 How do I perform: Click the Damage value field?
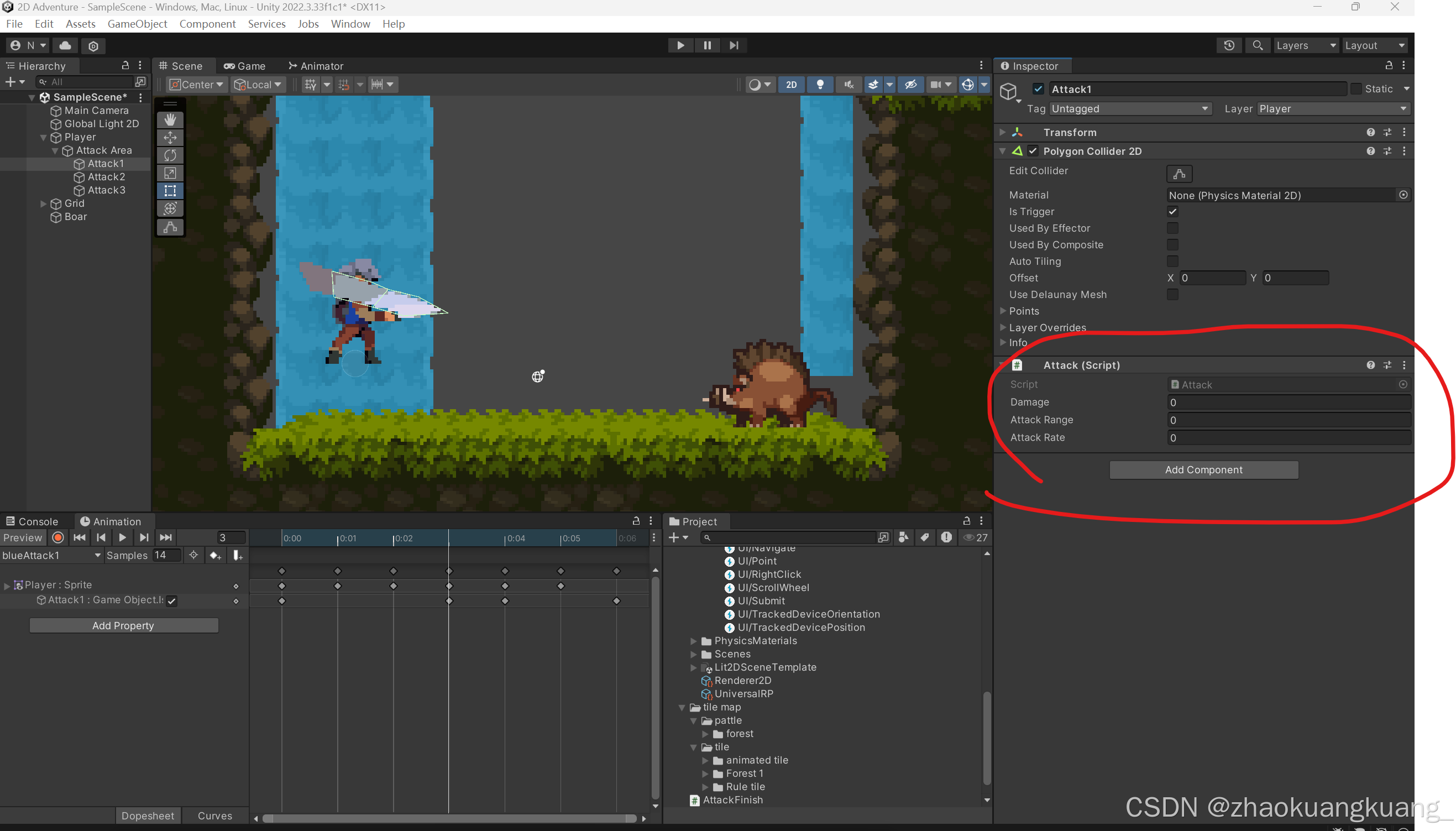coord(1289,403)
